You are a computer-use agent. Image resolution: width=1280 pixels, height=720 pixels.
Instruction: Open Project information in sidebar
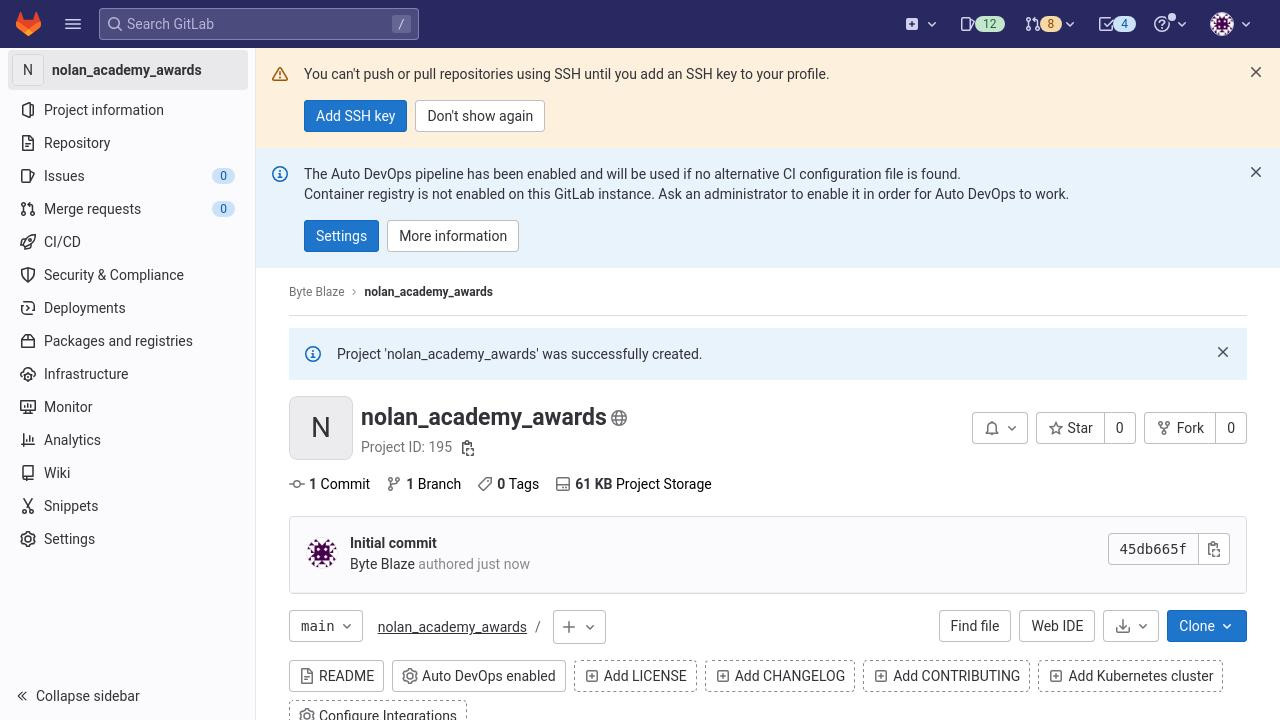(128, 110)
